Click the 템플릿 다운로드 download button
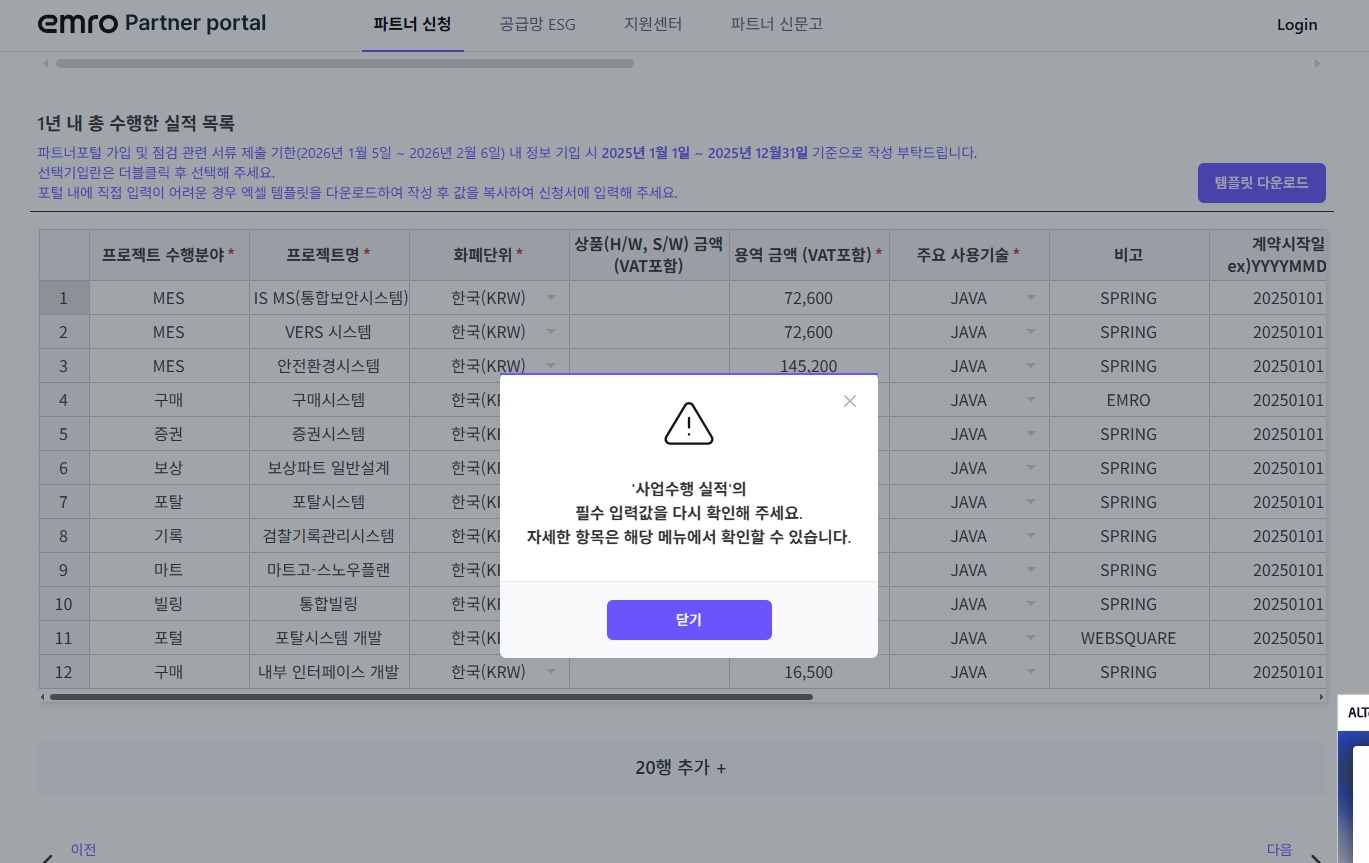 point(1261,183)
